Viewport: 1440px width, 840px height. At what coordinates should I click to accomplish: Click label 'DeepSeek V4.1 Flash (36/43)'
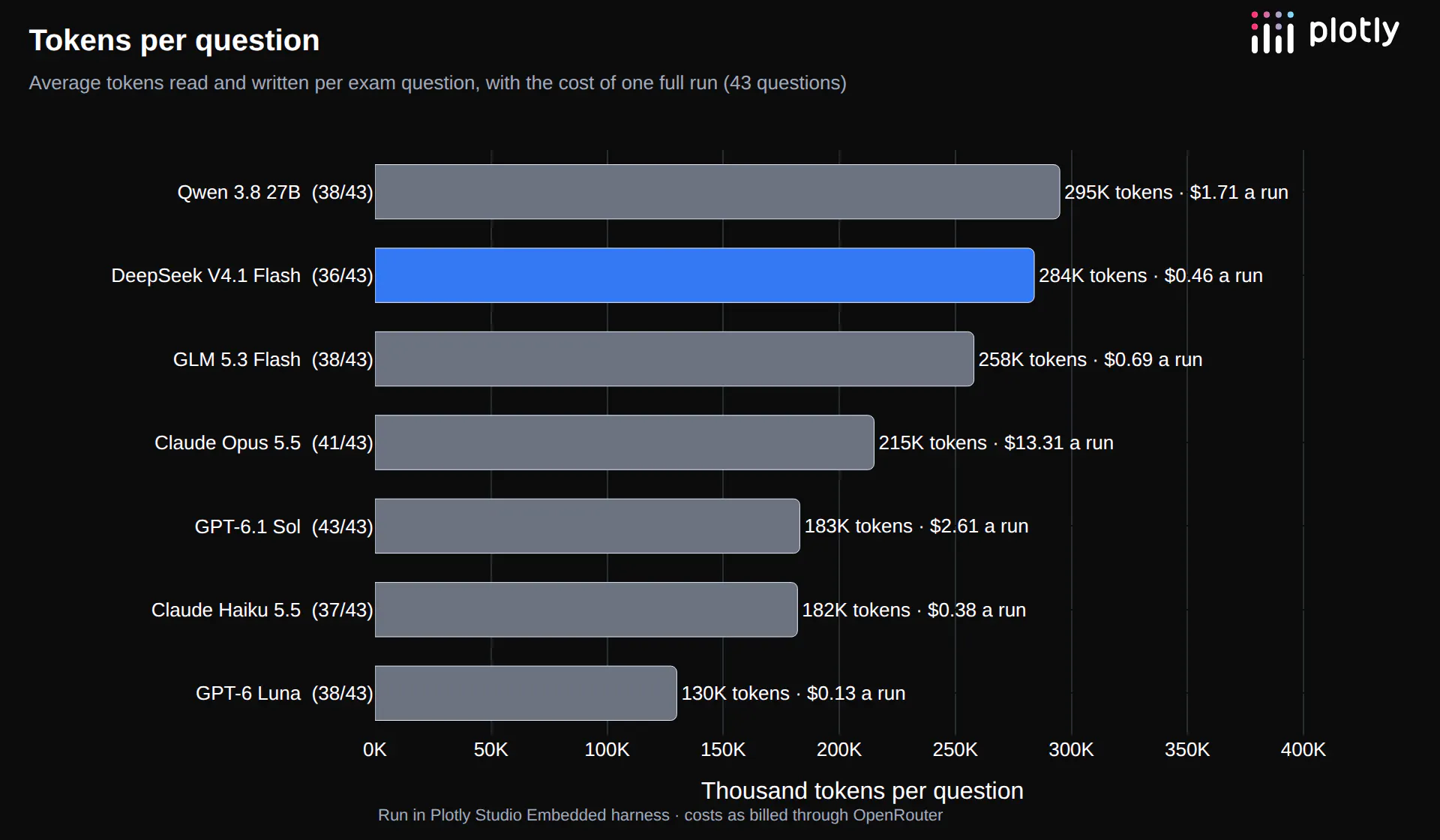242,275
